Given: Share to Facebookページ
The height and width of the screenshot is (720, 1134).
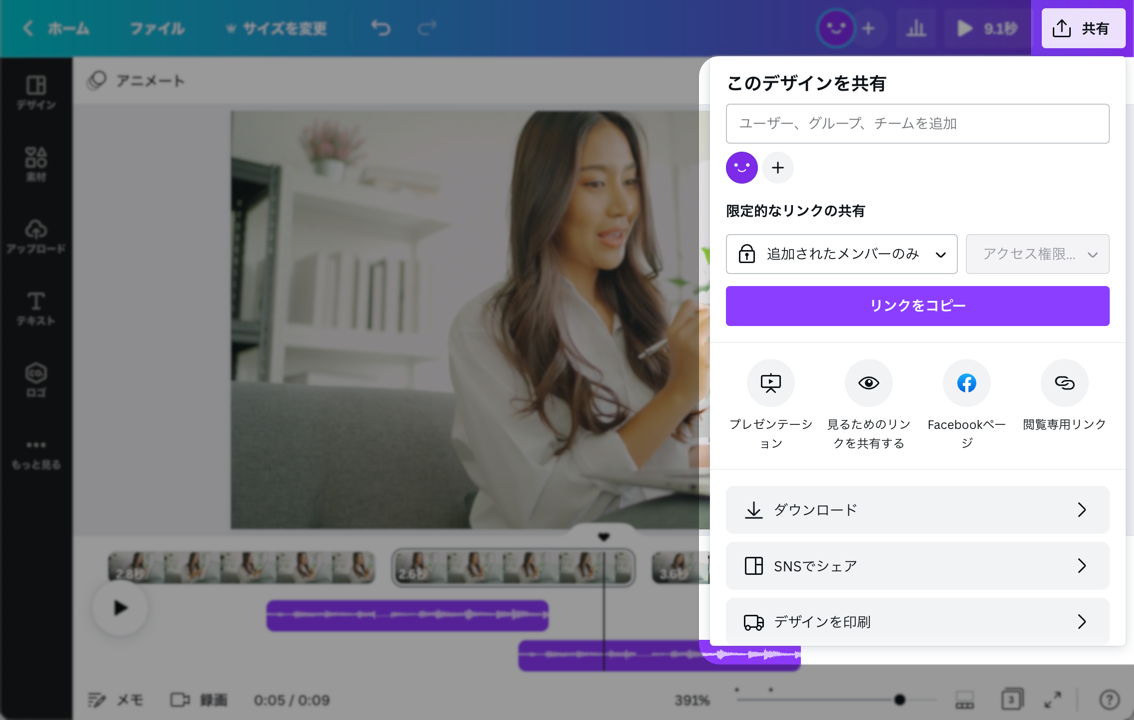Looking at the screenshot, I should (966, 406).
